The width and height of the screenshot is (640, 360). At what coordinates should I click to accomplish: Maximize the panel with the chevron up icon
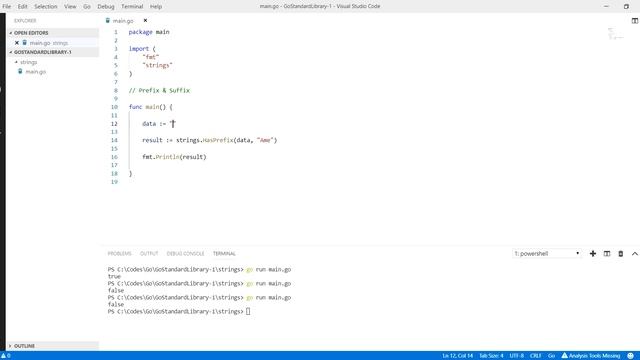[635, 253]
